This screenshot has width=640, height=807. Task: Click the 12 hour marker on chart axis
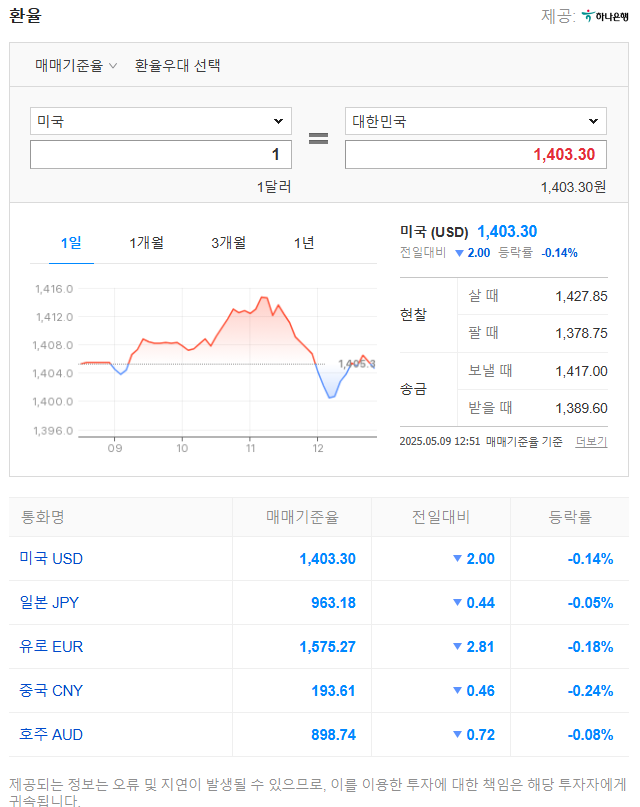point(318,448)
